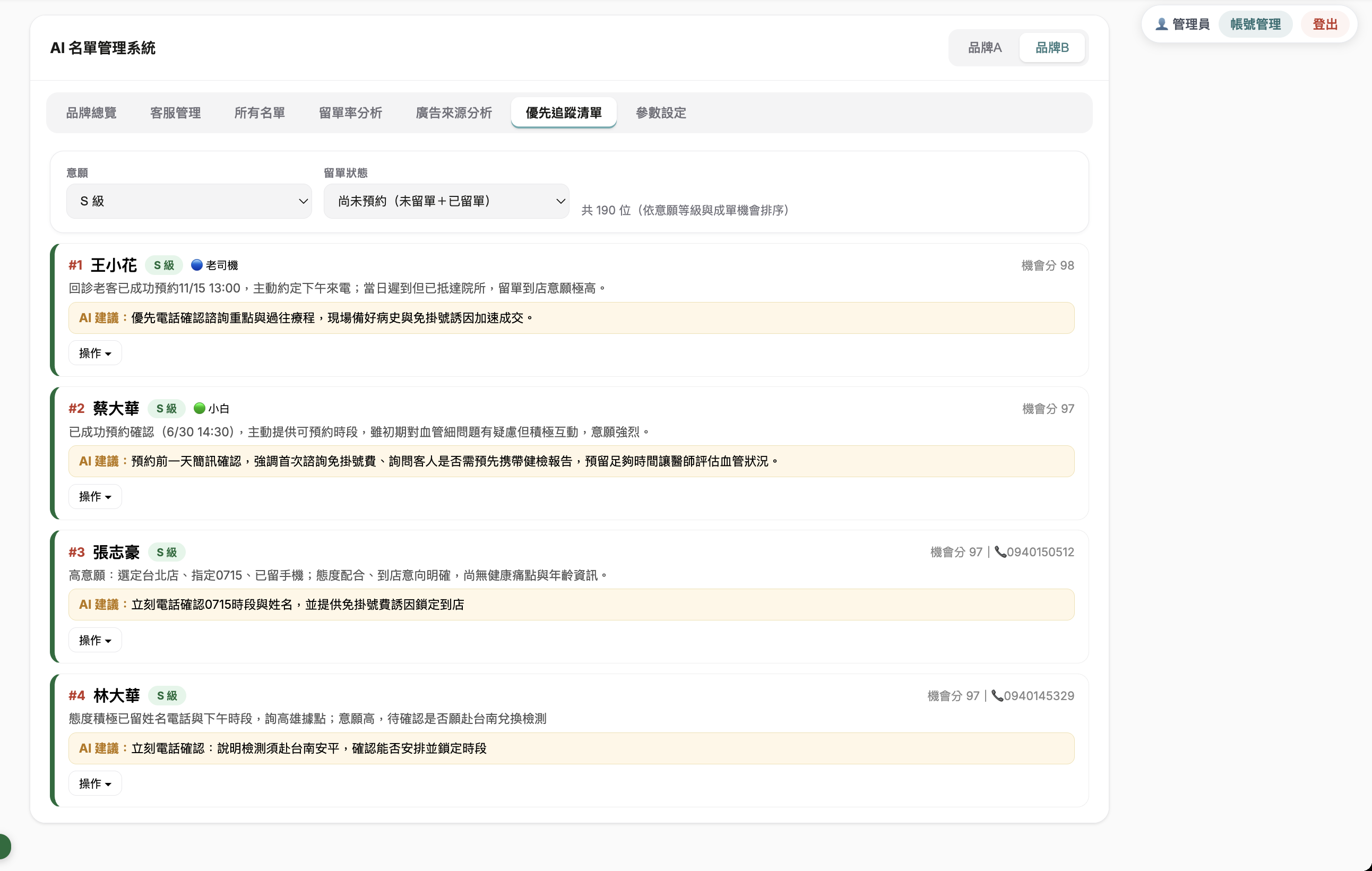This screenshot has height=871, width=1372.
Task: Open the 所有名單 tab
Action: pos(260,113)
